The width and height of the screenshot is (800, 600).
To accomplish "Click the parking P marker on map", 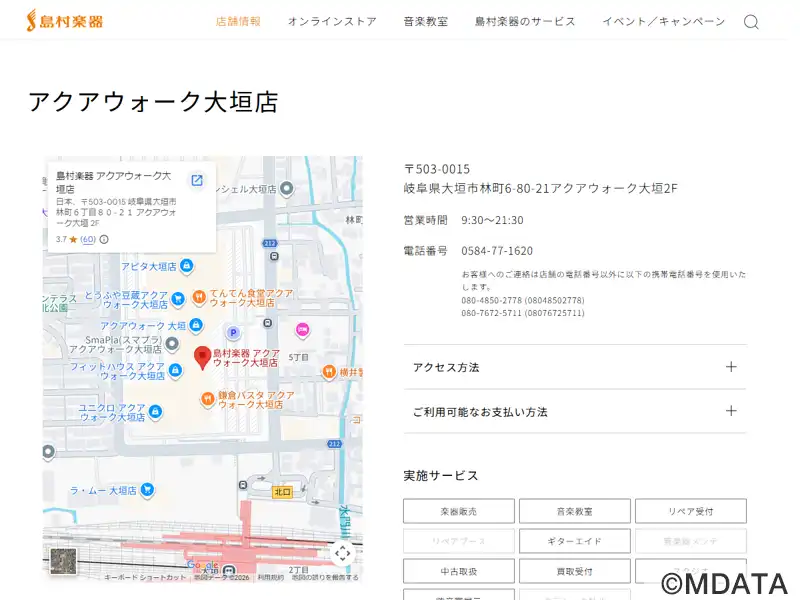I will [x=233, y=332].
